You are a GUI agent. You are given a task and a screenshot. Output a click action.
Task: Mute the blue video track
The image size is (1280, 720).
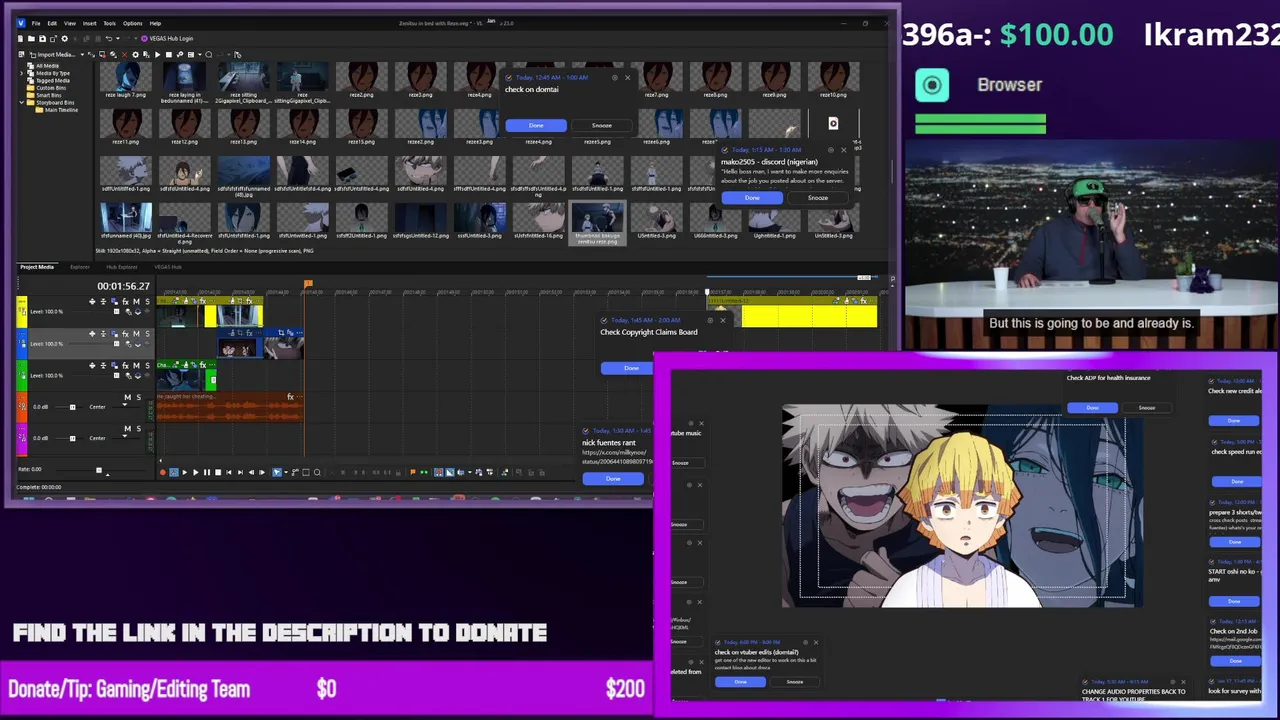tap(136, 334)
